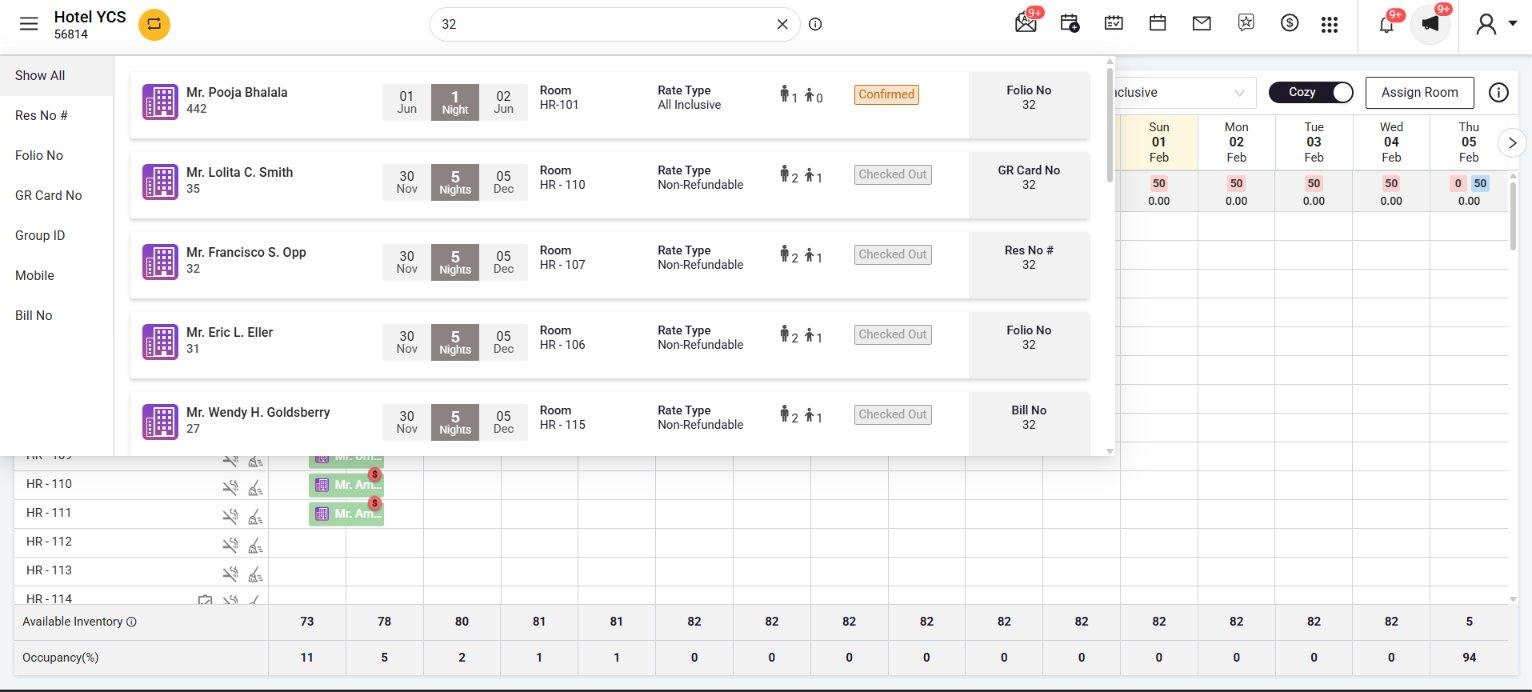Open the user profile dropdown

point(1496,24)
